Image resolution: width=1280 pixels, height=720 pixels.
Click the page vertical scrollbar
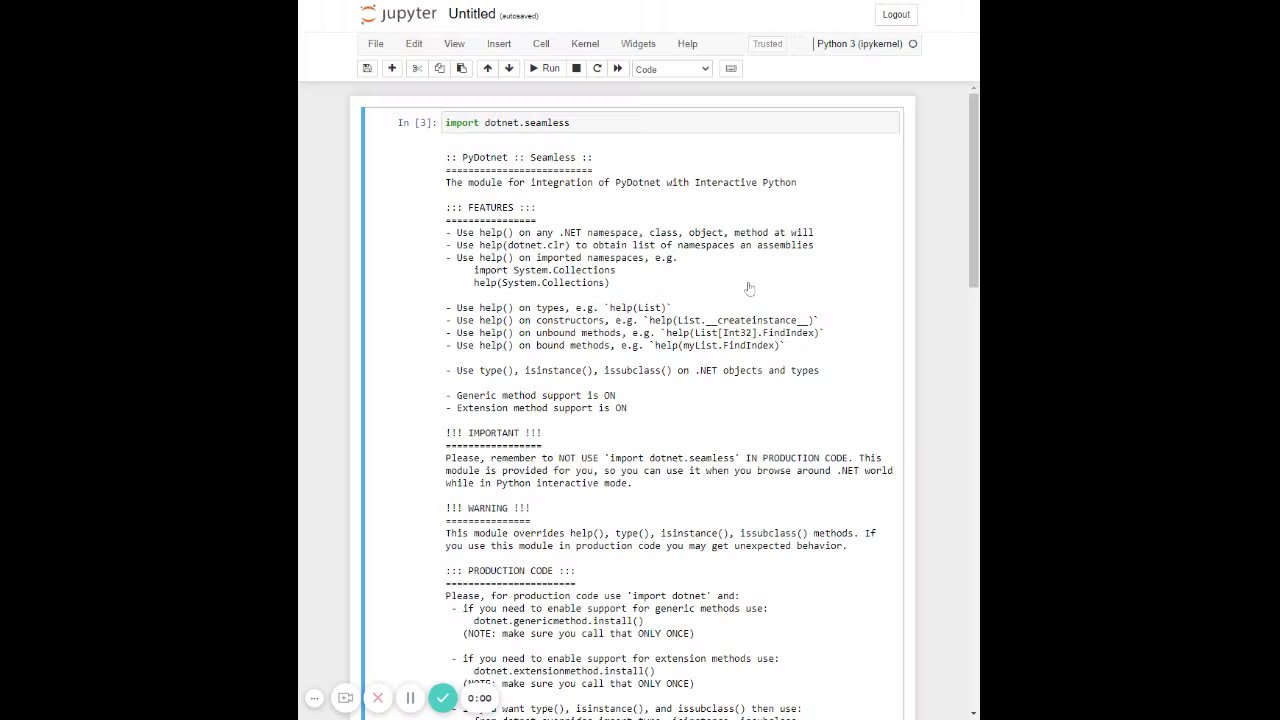pyautogui.click(x=974, y=190)
